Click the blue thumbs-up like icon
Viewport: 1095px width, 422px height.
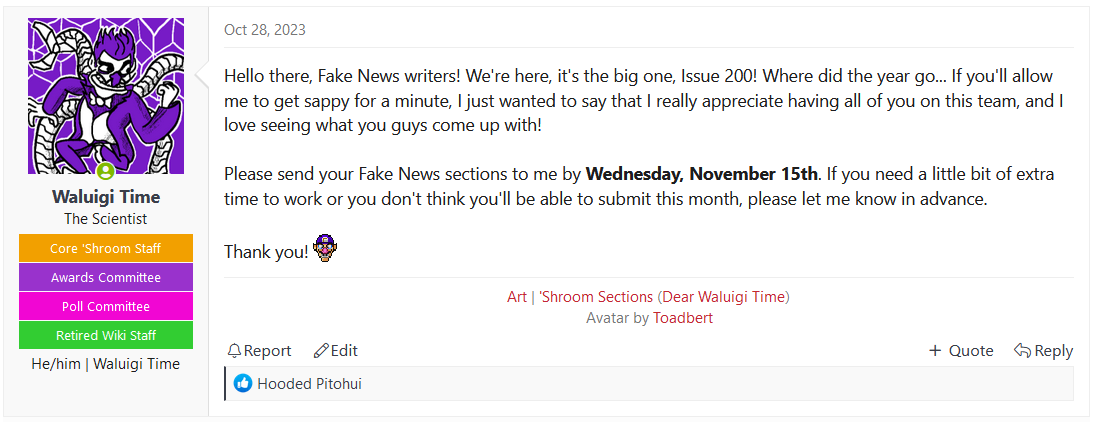coord(243,383)
